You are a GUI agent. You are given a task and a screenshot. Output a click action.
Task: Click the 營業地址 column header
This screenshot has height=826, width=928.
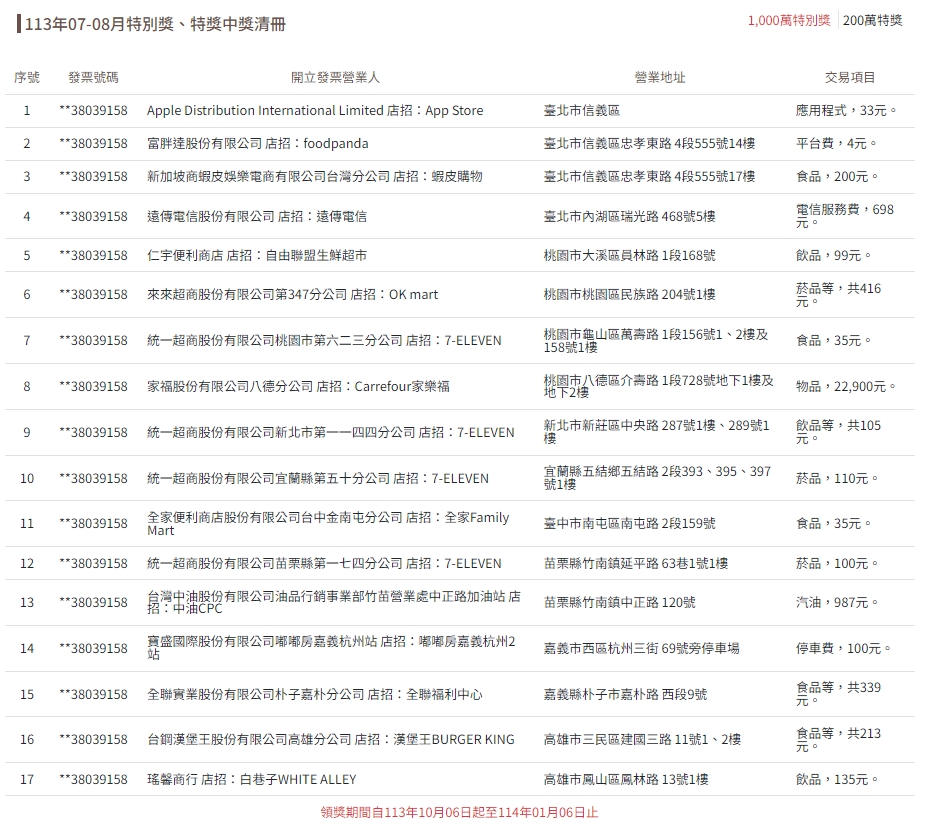pyautogui.click(x=660, y=78)
